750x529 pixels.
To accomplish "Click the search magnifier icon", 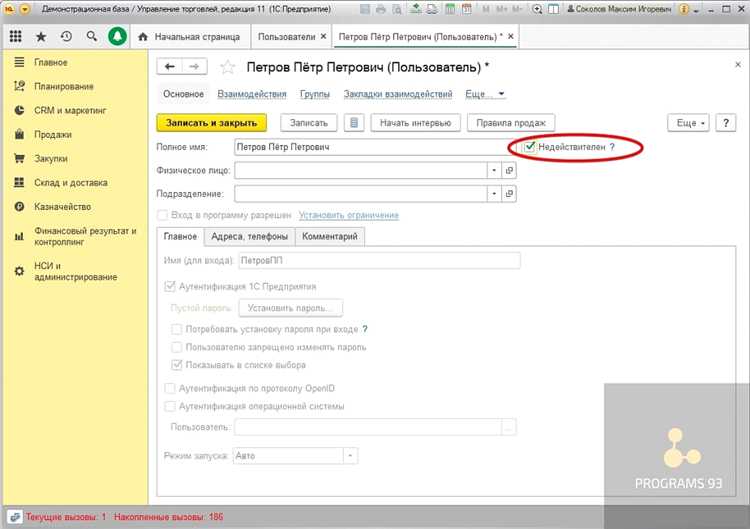I will pyautogui.click(x=91, y=36).
